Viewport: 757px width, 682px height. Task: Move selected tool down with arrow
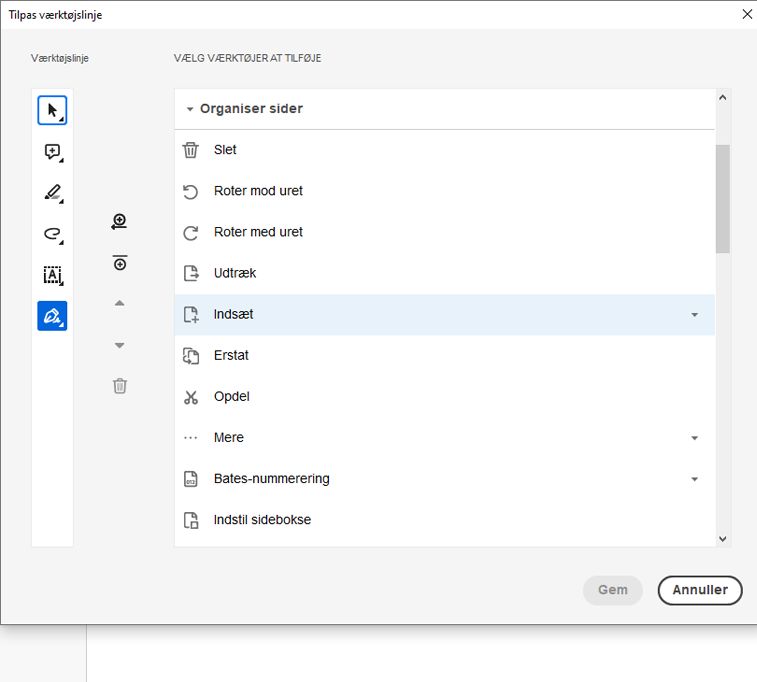point(119,345)
